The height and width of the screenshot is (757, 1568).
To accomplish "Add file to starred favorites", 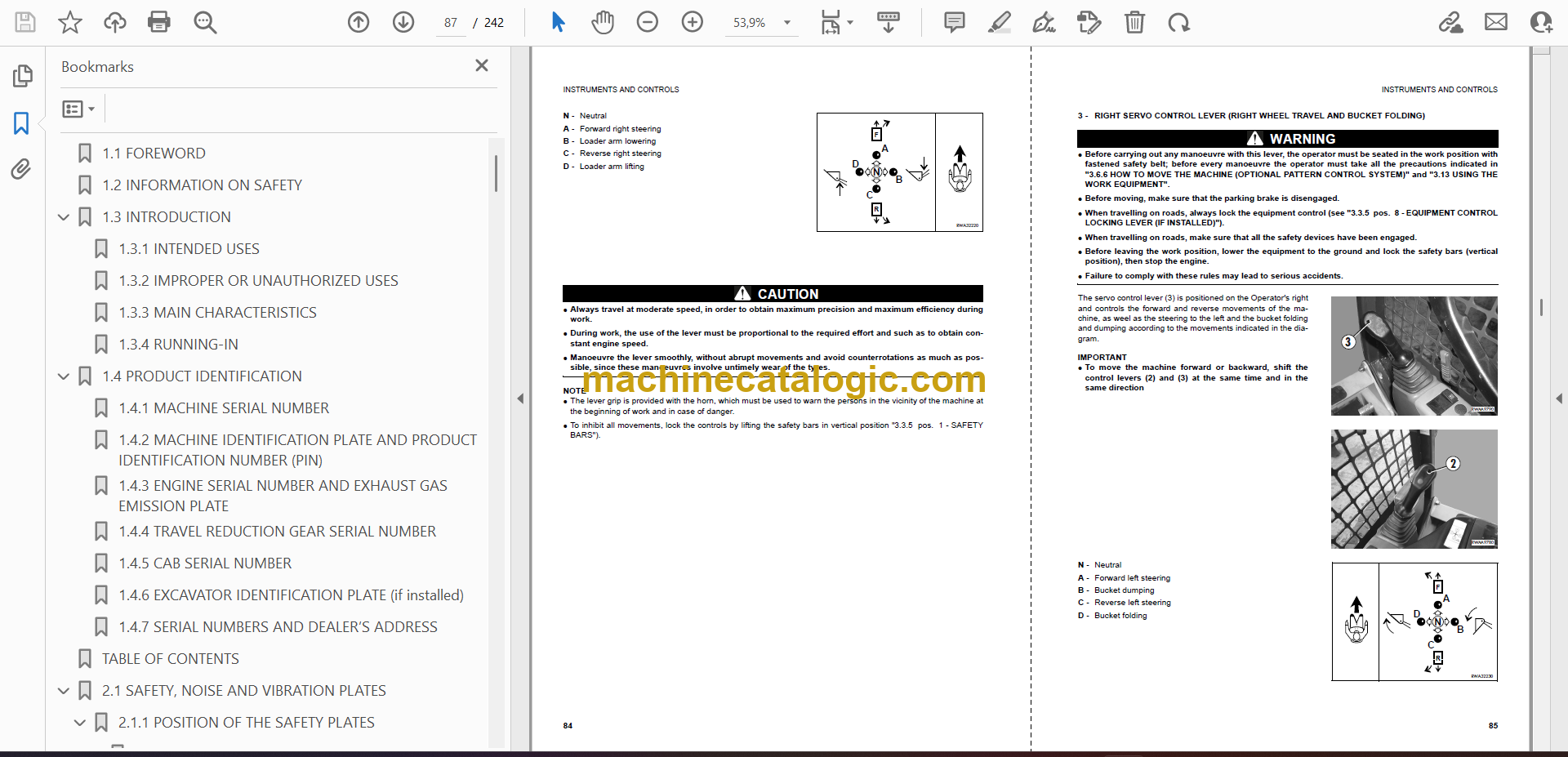I will click(x=70, y=22).
